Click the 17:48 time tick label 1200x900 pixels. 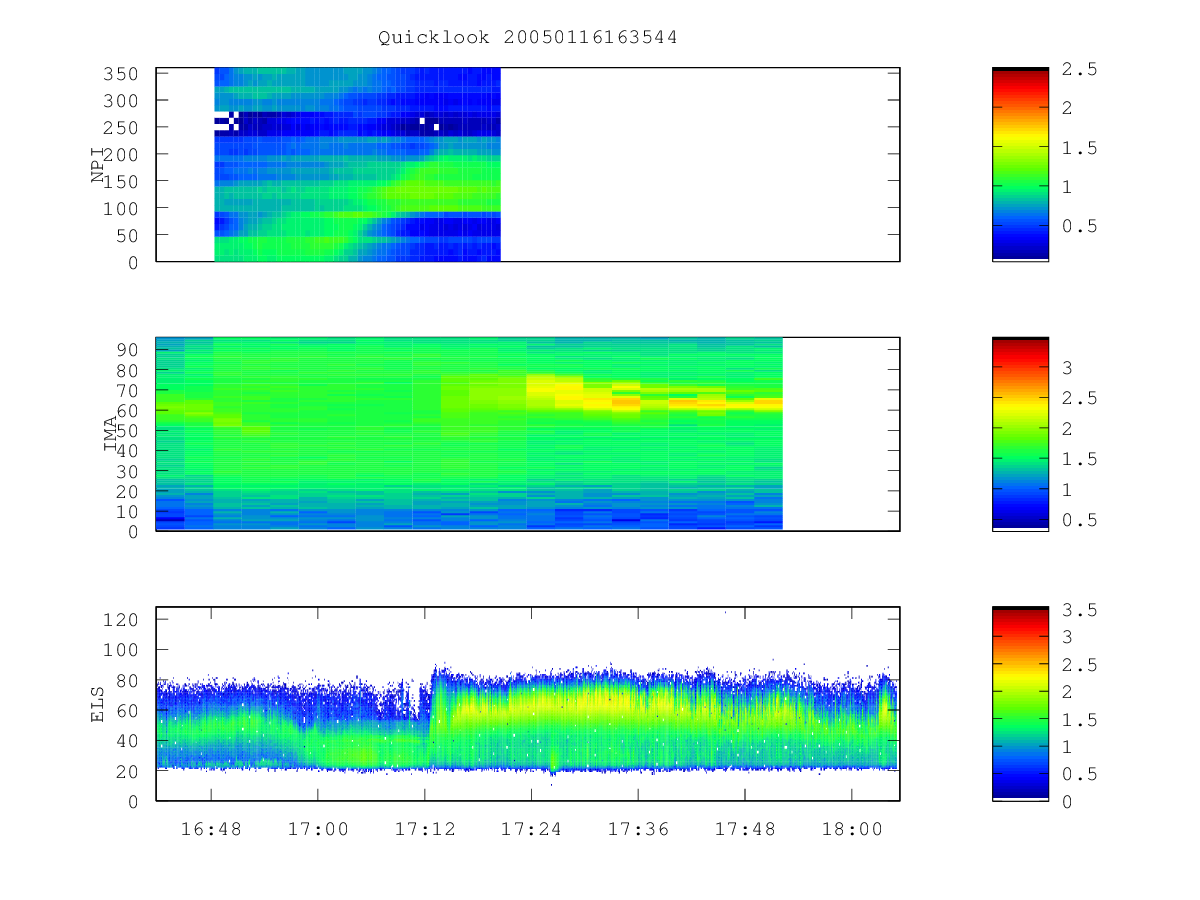pos(745,829)
